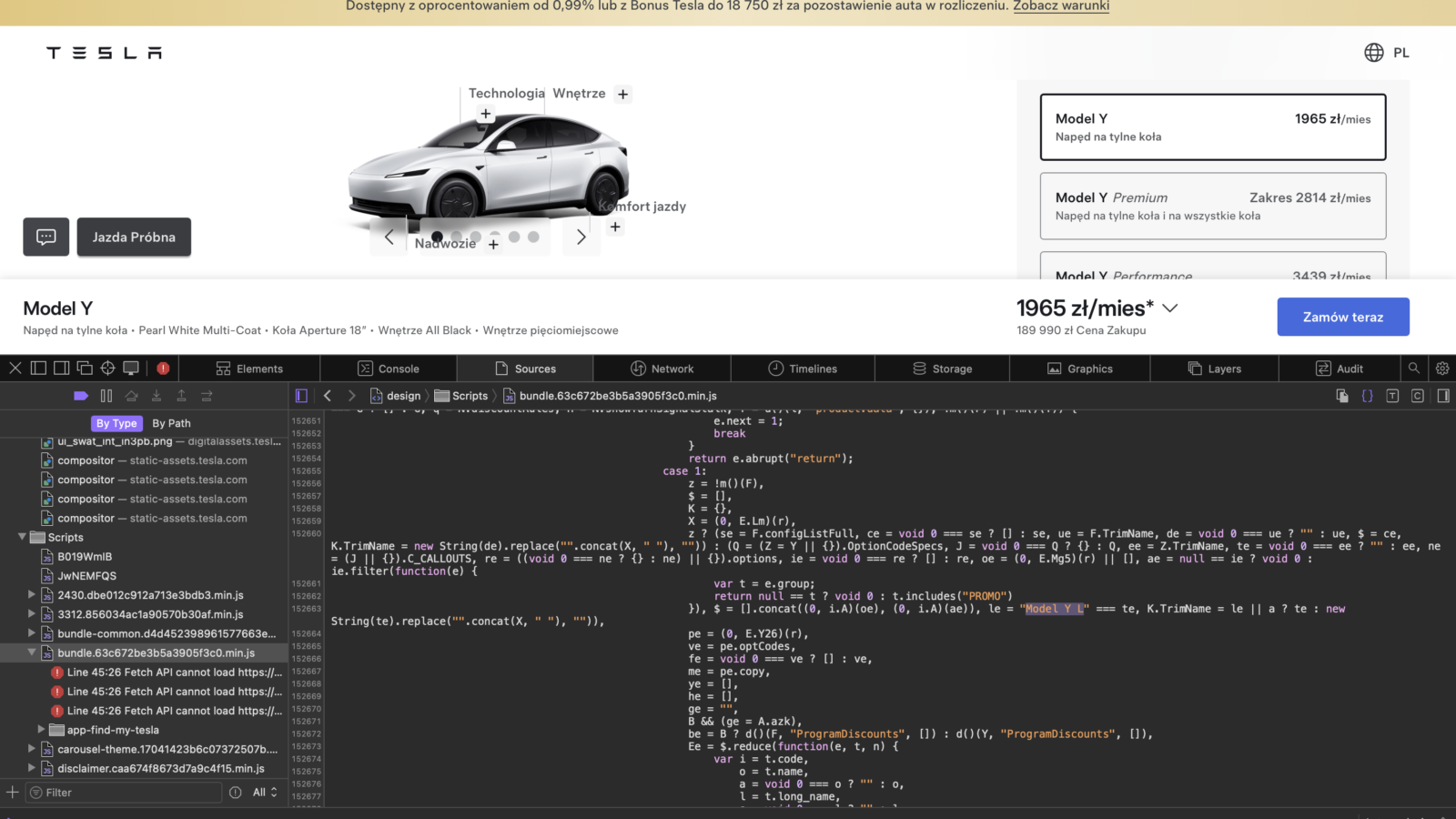Viewport: 1456px width, 819px height.
Task: Open Local Overrides copy icon
Action: click(1342, 396)
